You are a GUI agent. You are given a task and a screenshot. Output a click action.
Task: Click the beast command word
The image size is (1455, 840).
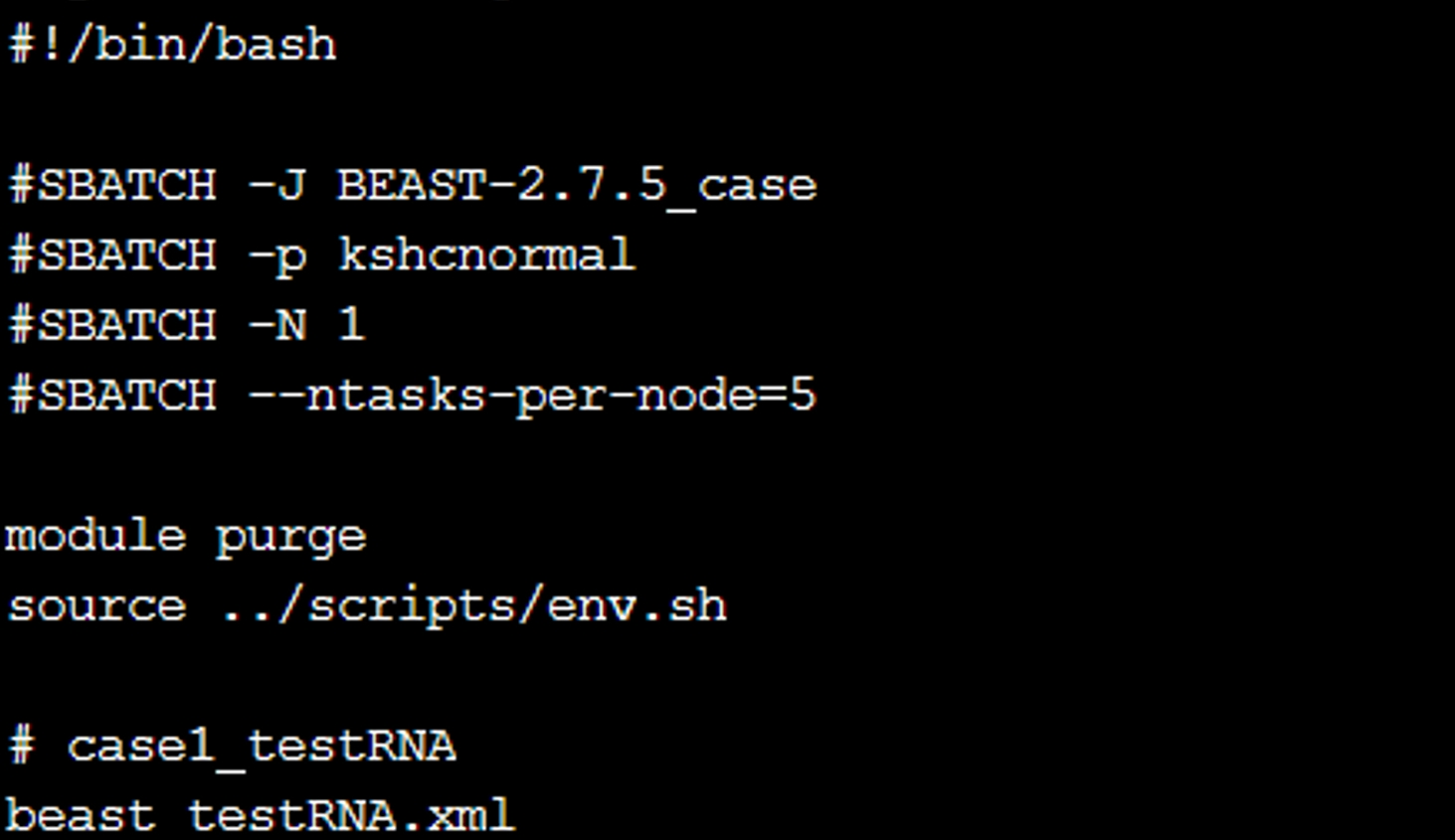[x=81, y=816]
